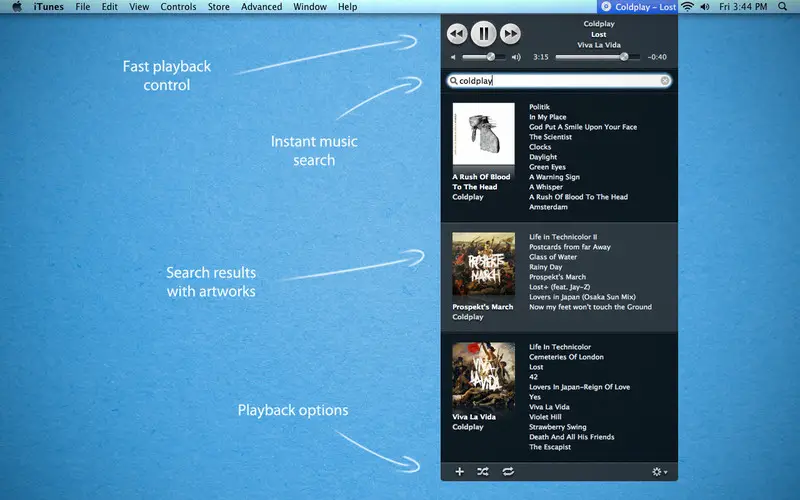Click the 3:15 elapsed time label
Image resolution: width=800 pixels, height=500 pixels.
coord(541,57)
